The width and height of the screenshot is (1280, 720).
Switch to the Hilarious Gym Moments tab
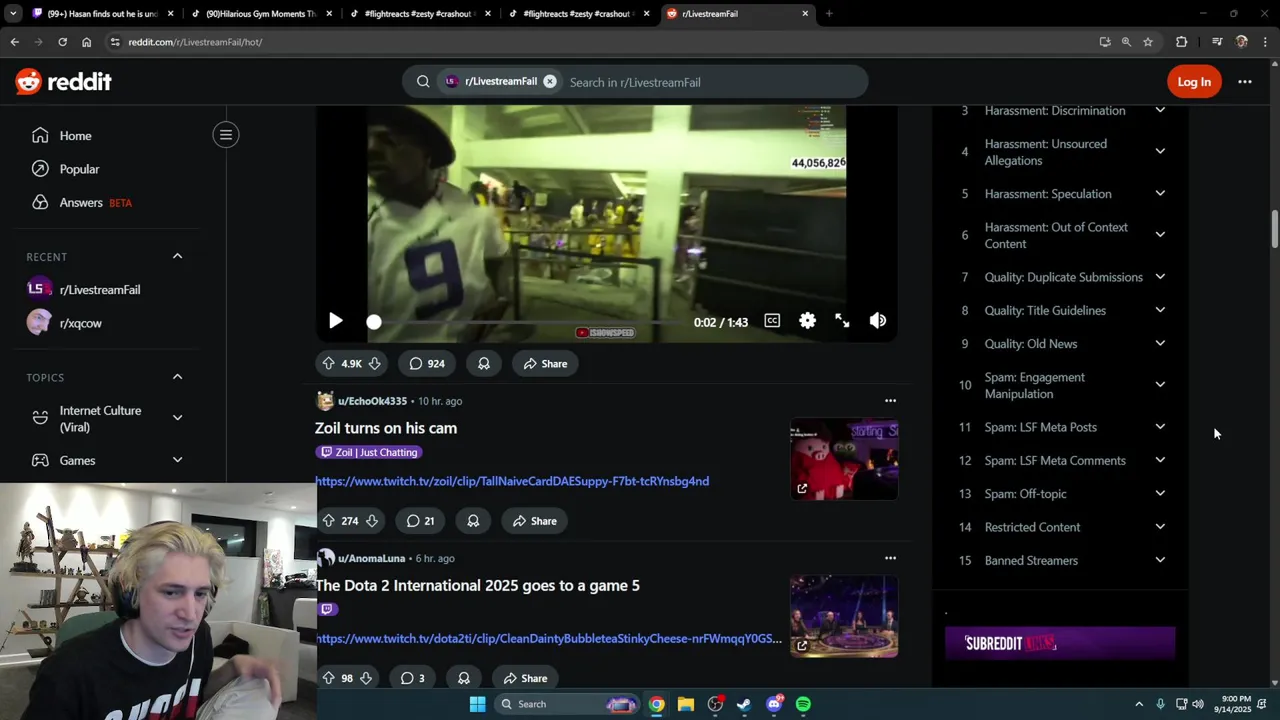click(260, 14)
